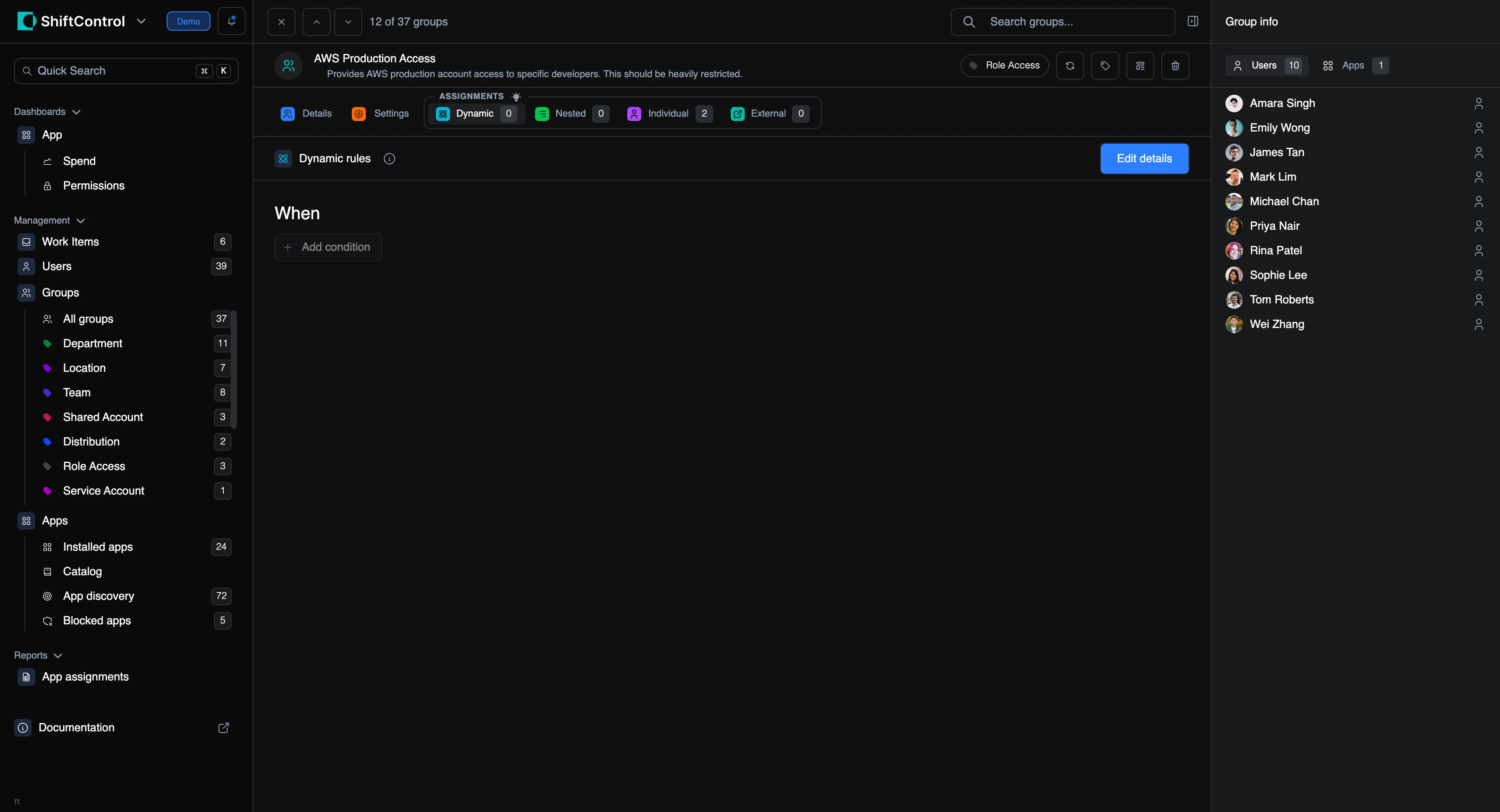Open the notifications bell icon
The height and width of the screenshot is (812, 1500).
click(x=231, y=21)
